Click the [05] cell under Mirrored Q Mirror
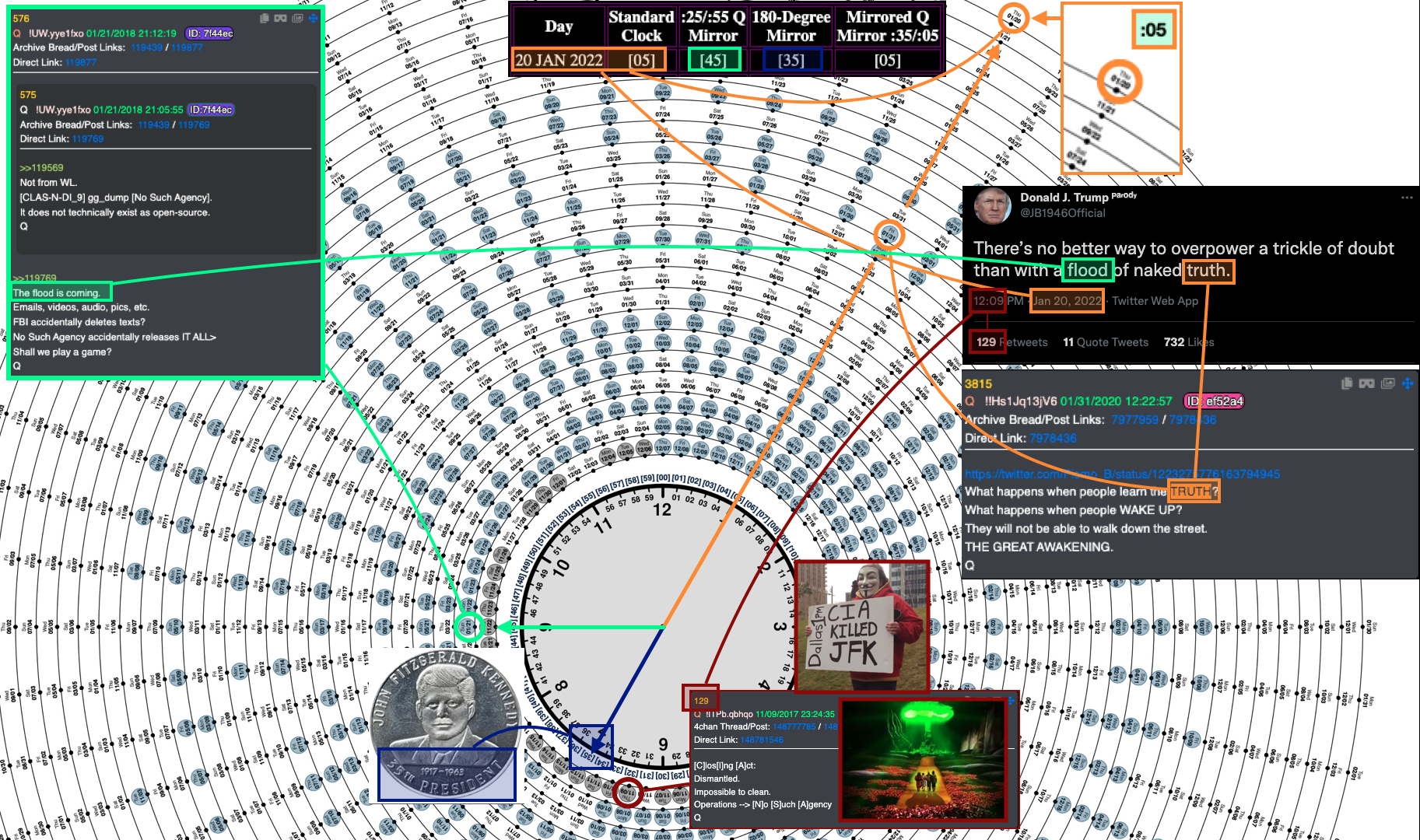Screen dimensions: 1420x840 click(887, 60)
